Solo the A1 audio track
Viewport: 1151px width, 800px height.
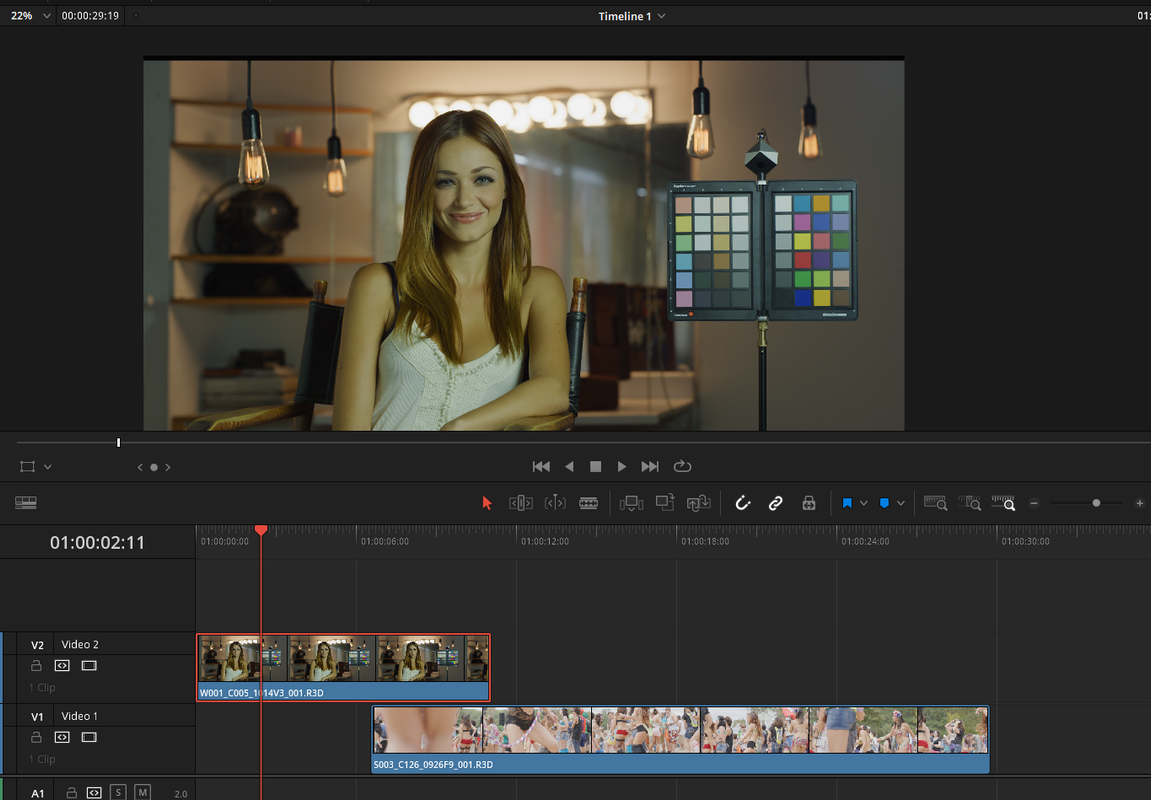(x=118, y=793)
